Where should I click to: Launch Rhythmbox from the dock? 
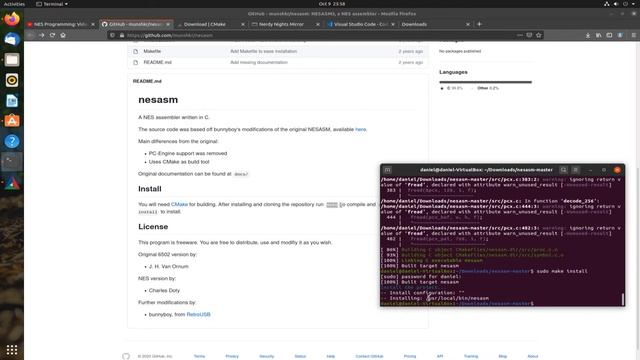point(12,80)
